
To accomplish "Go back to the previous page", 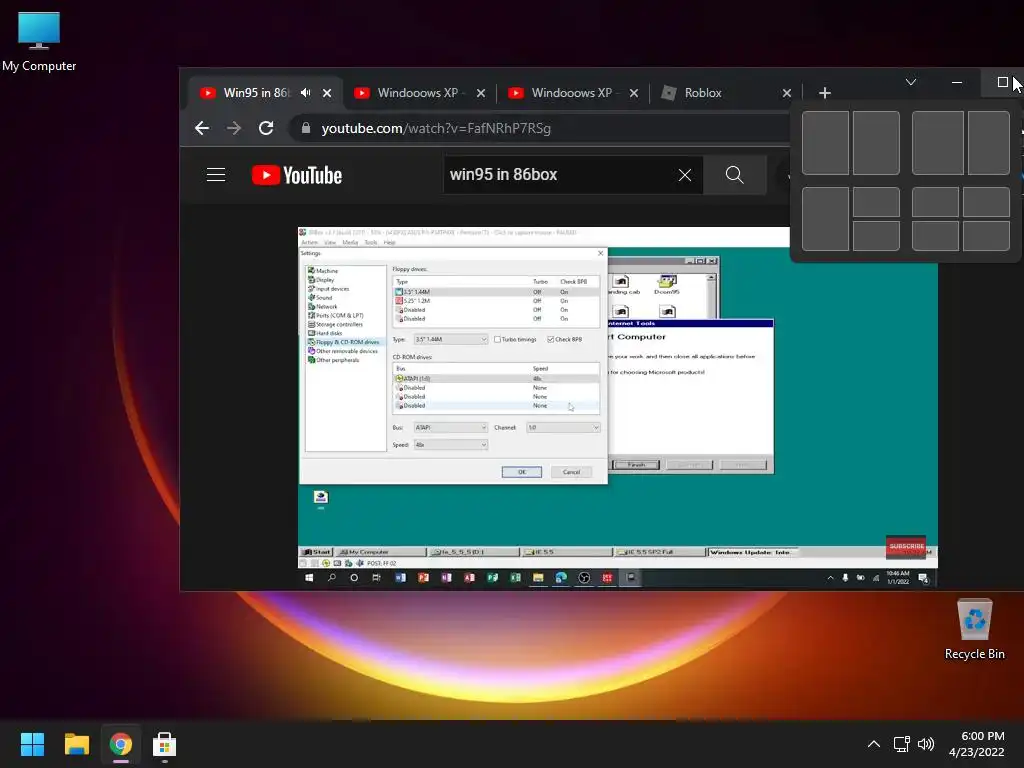I will [x=202, y=128].
